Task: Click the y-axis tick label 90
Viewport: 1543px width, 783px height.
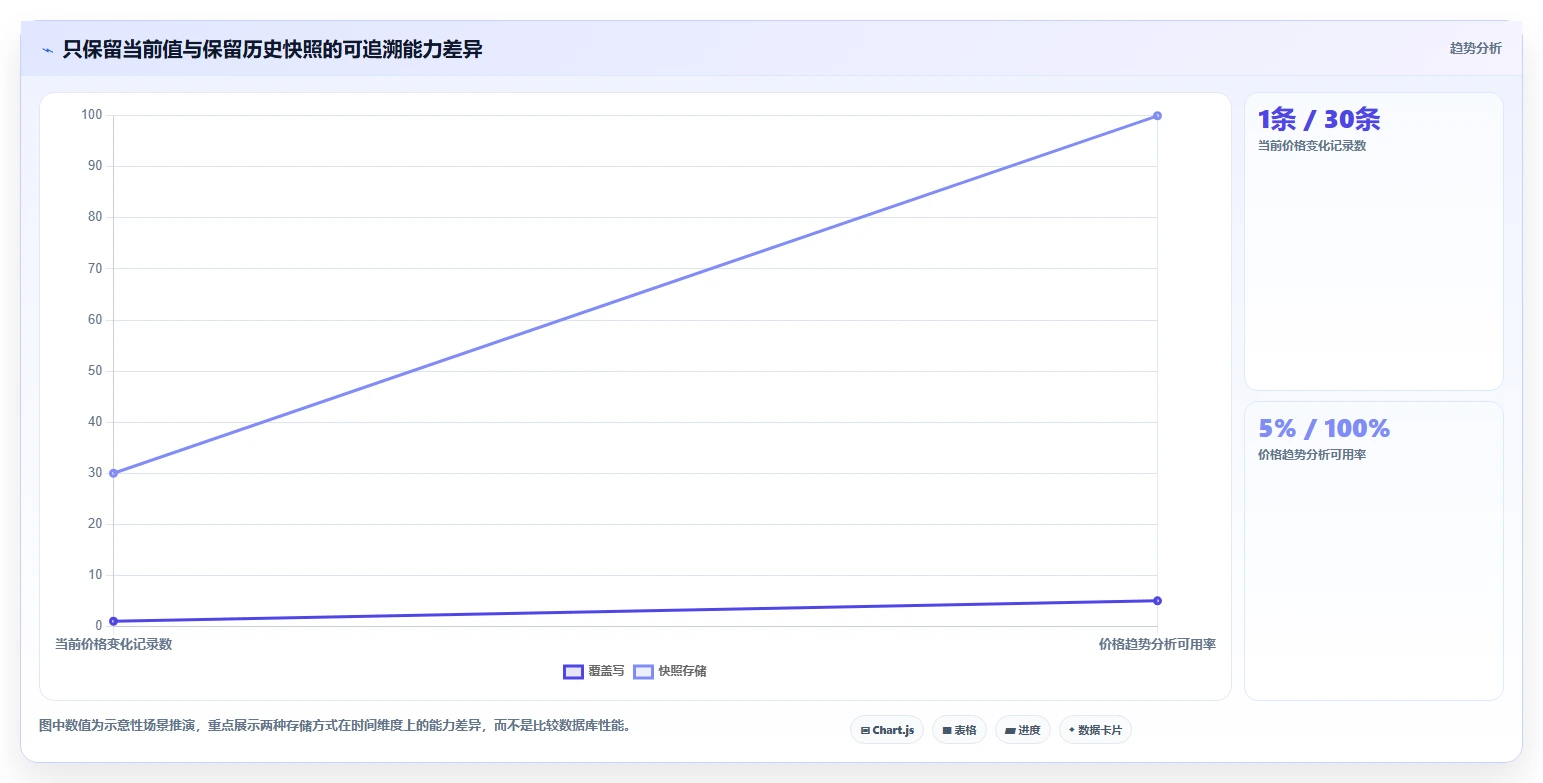Action: tap(96, 166)
